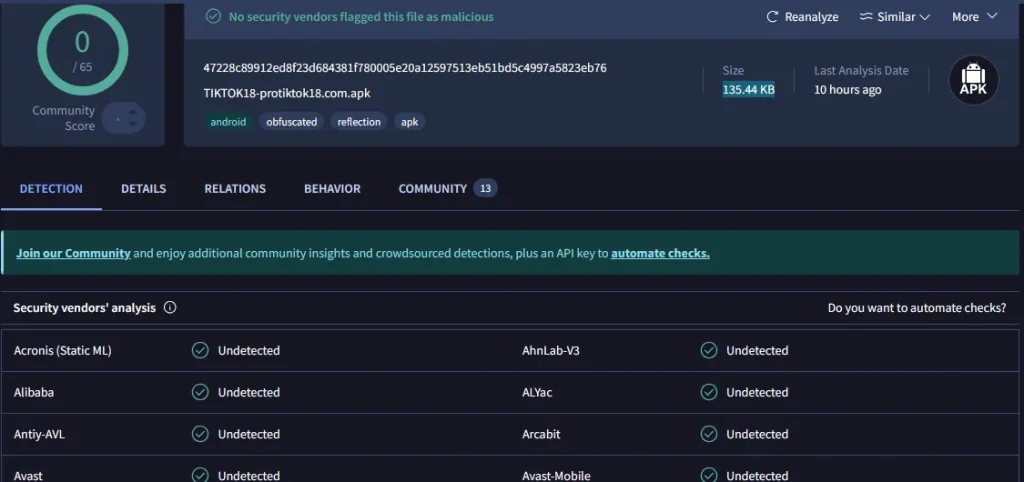
Task: Click the Antiy-AVL undetected check icon
Action: point(200,434)
